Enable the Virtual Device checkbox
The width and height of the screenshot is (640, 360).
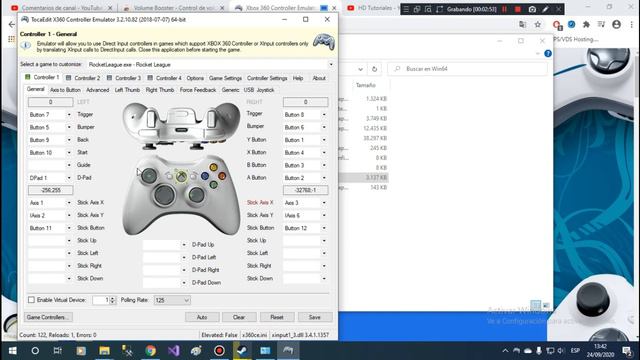click(x=31, y=300)
